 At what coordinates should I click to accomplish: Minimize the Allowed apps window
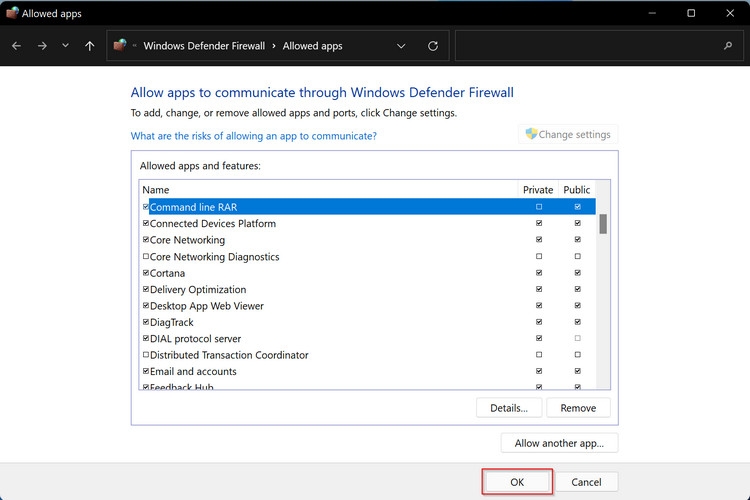(x=652, y=13)
